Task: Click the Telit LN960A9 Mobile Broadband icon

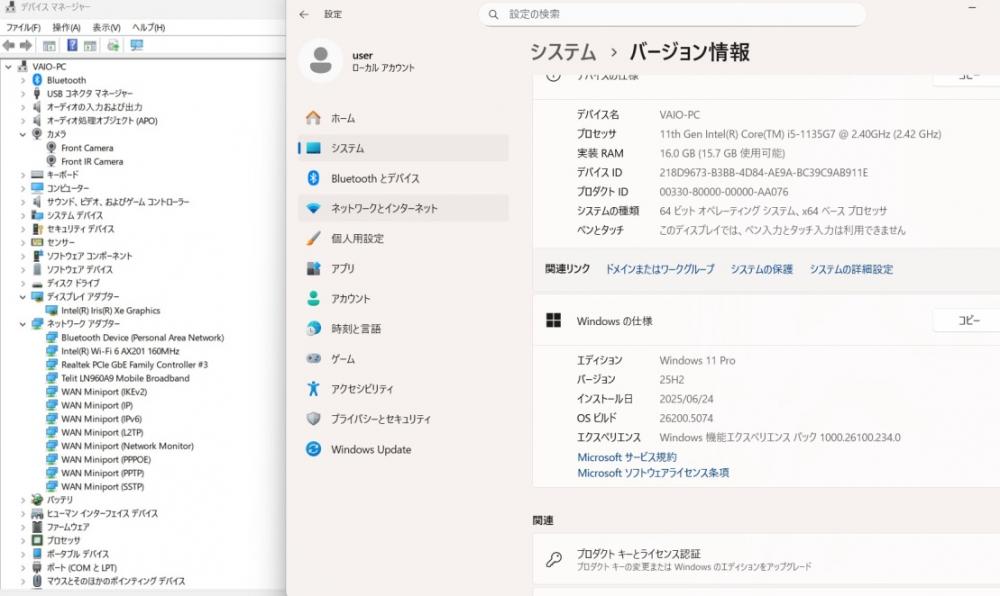Action: point(52,378)
